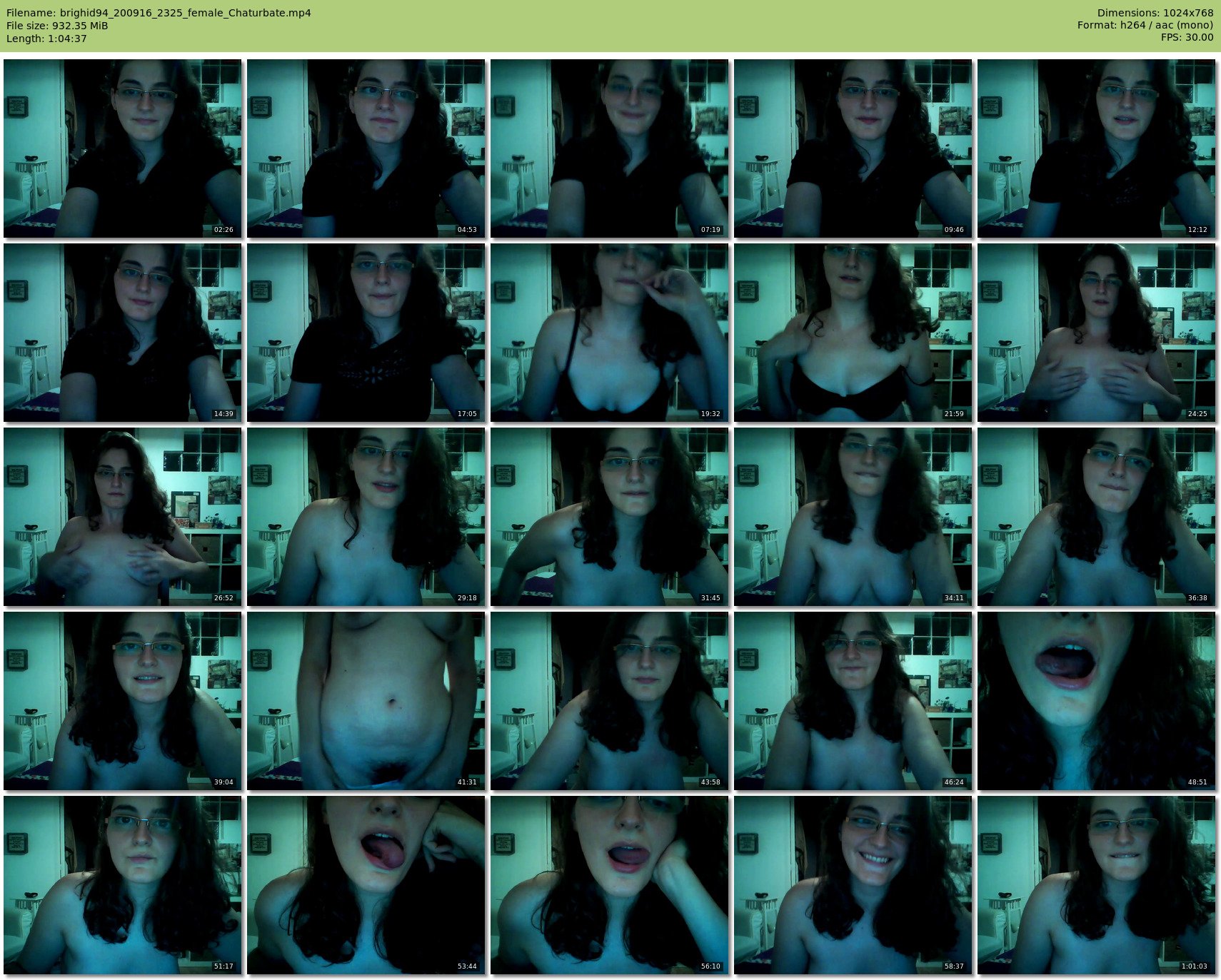The height and width of the screenshot is (980, 1221).
Task: Click the thumbnail timestamped 02:26
Action: pos(122,148)
